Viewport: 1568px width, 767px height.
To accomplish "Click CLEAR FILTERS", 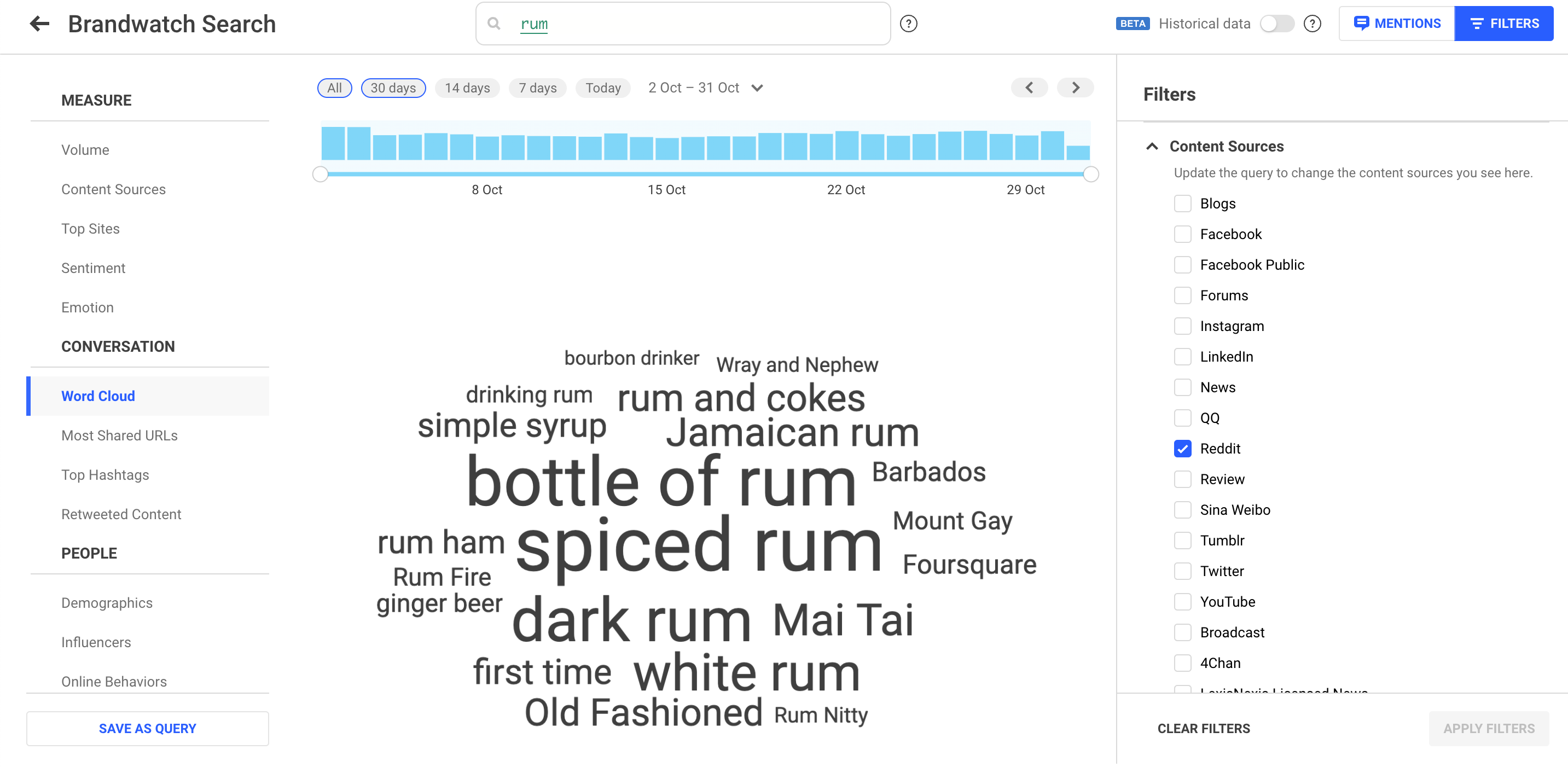I will (x=1204, y=729).
